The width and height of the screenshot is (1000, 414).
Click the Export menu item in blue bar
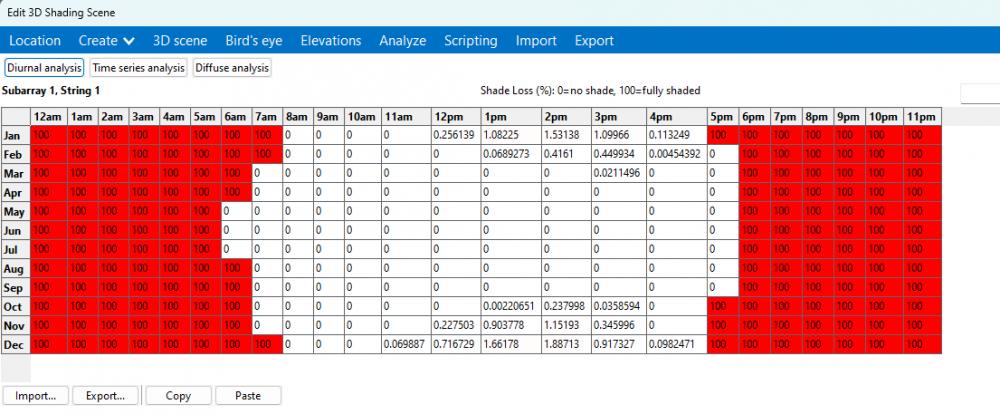click(x=594, y=41)
